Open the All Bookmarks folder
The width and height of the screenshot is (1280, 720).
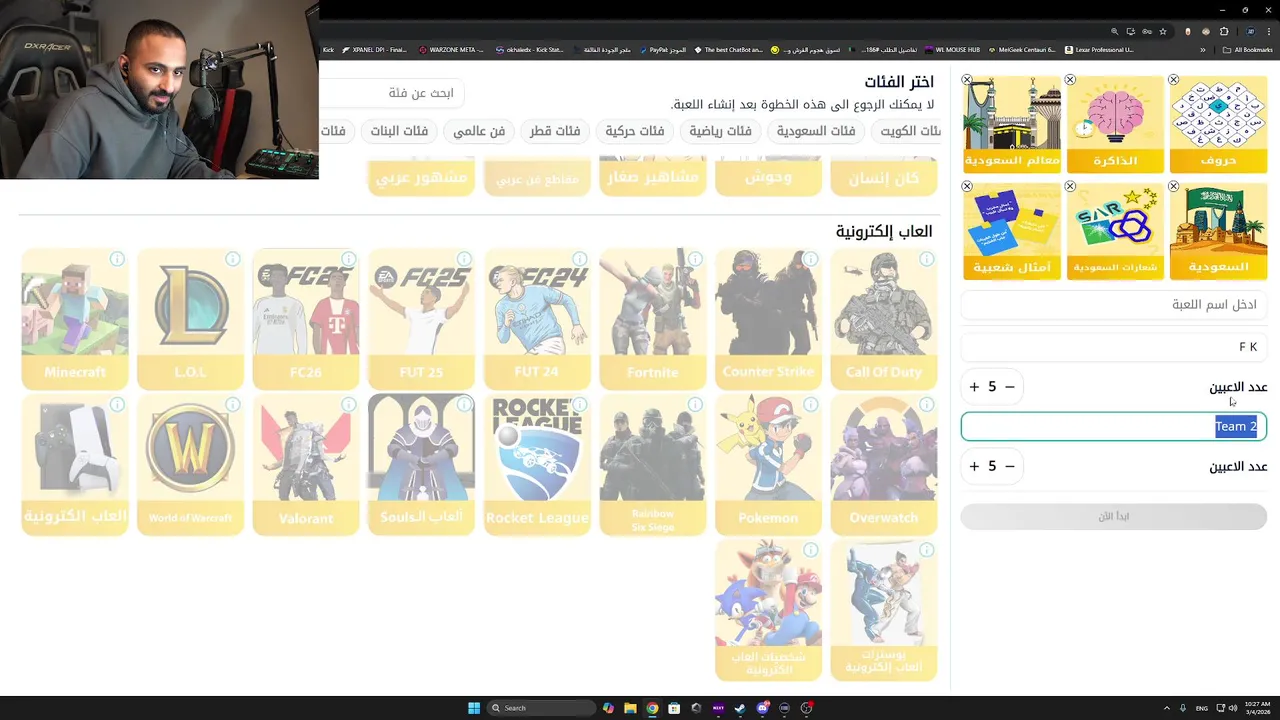(1248, 49)
